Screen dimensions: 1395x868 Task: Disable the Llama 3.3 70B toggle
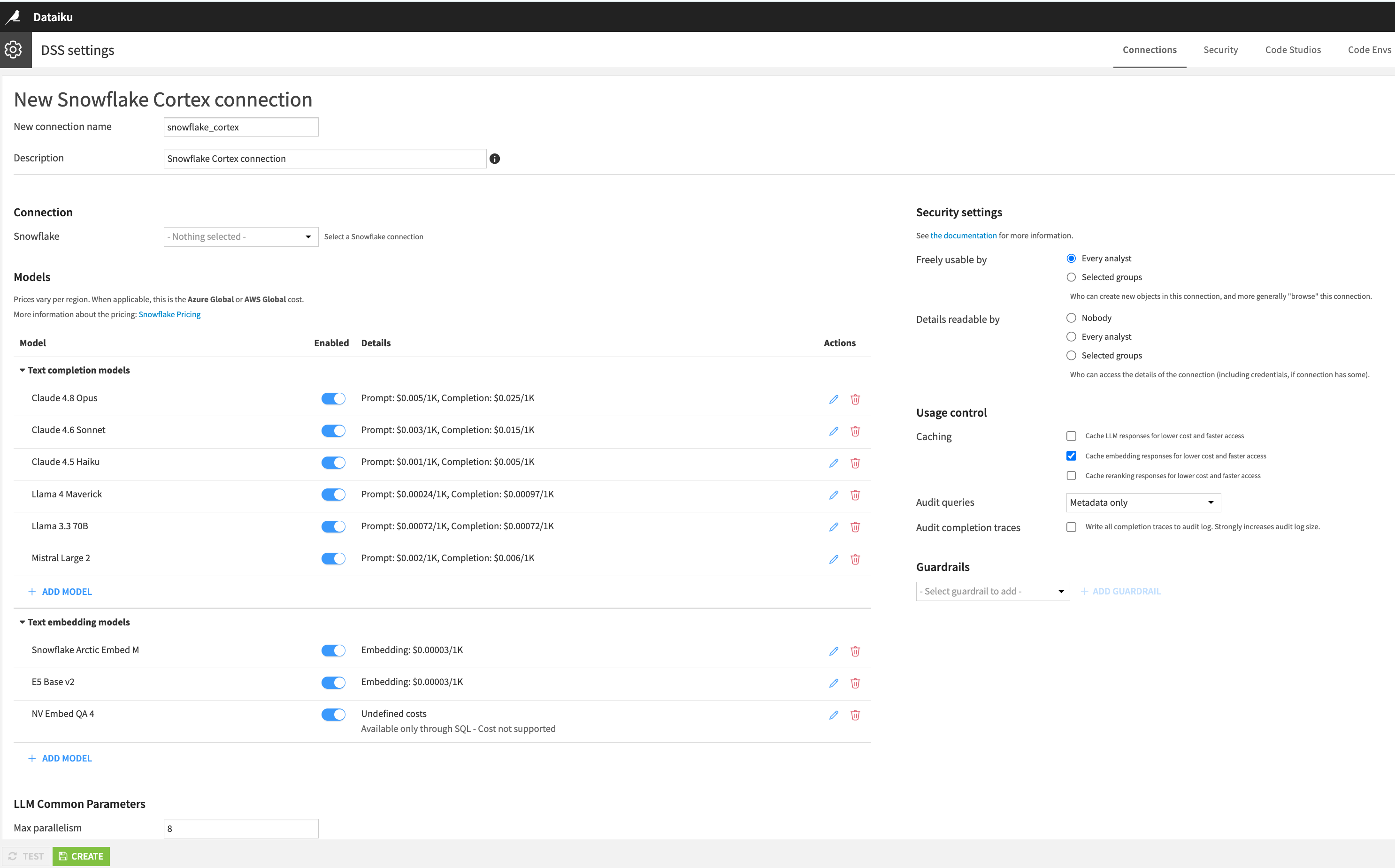tap(333, 526)
